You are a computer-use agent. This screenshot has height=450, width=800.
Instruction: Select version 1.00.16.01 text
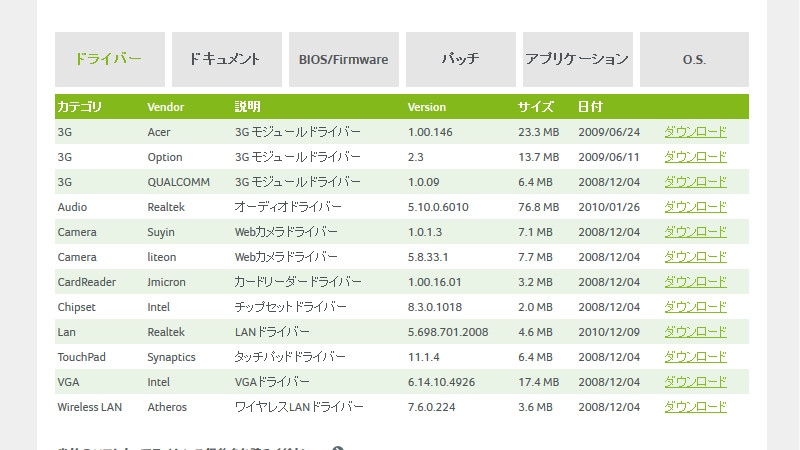pos(435,282)
